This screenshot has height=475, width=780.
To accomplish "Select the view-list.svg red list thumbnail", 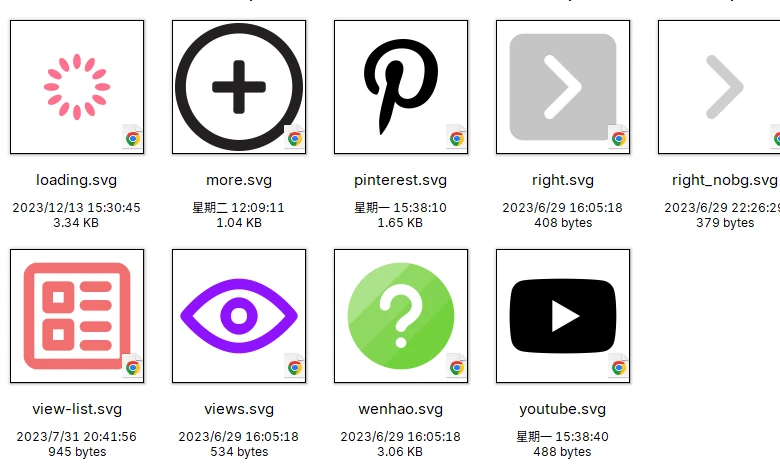I will pos(77,316).
